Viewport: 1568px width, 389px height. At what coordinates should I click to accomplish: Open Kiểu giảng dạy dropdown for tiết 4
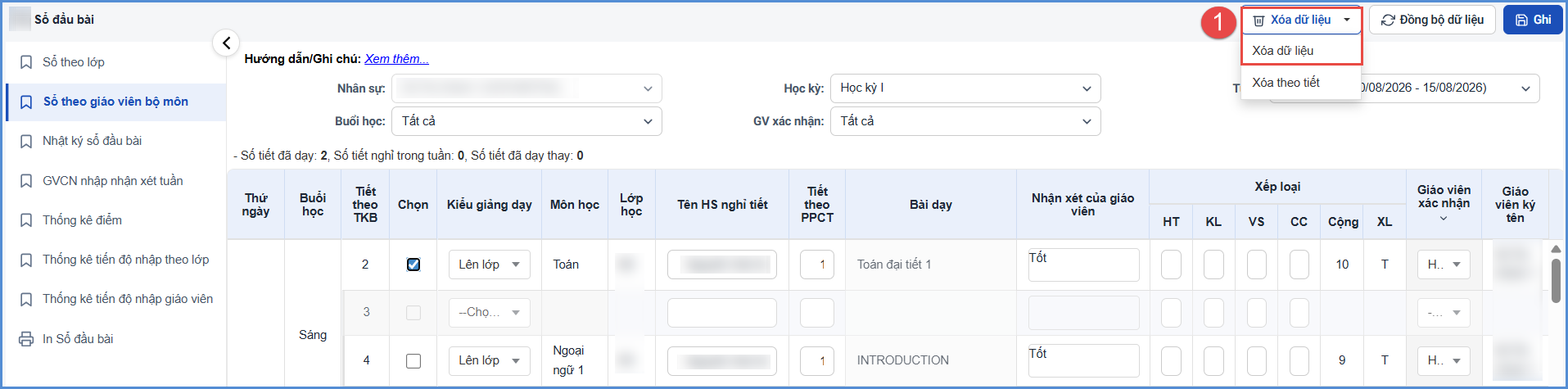[489, 360]
